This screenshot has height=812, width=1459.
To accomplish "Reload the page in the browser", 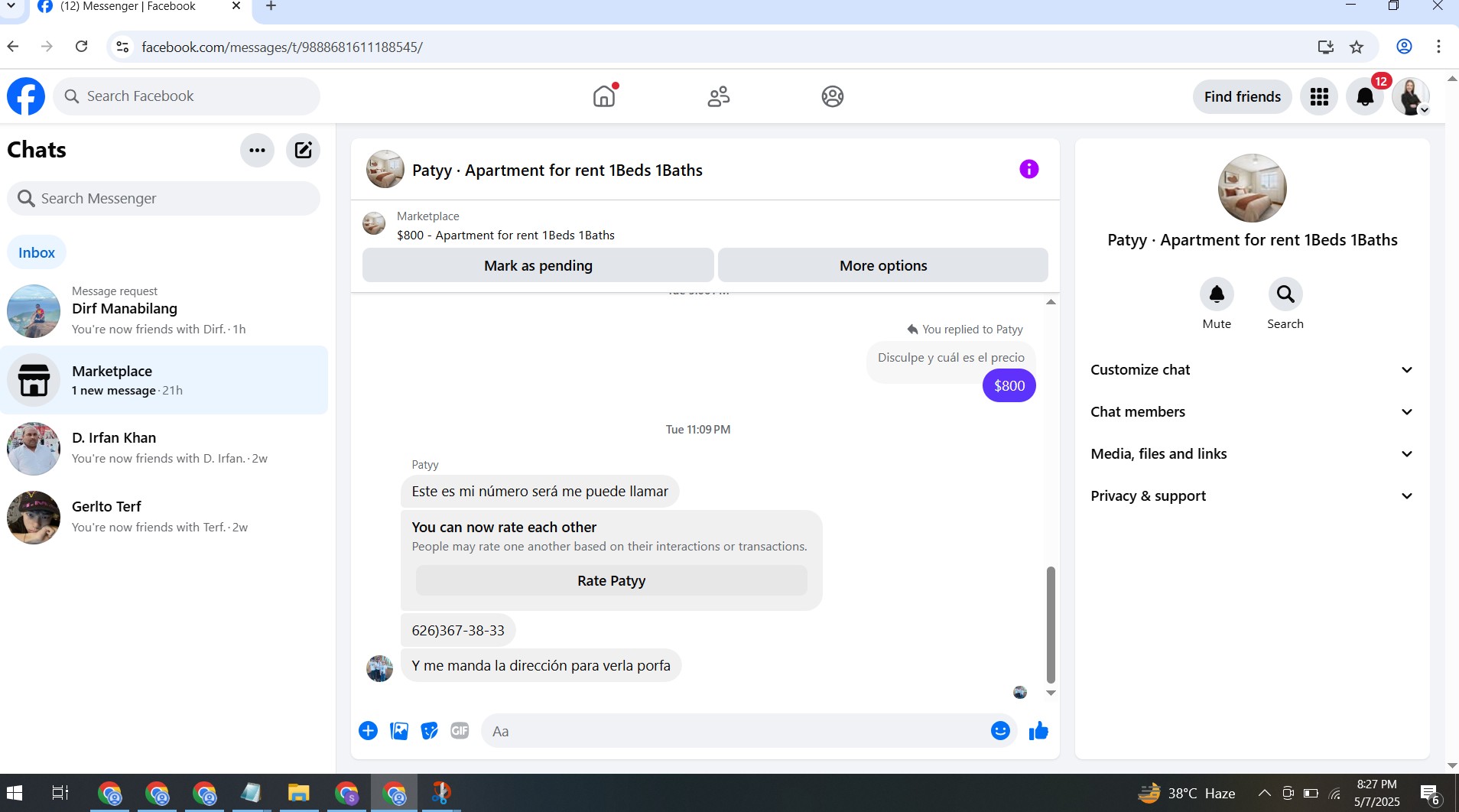I will tap(82, 47).
